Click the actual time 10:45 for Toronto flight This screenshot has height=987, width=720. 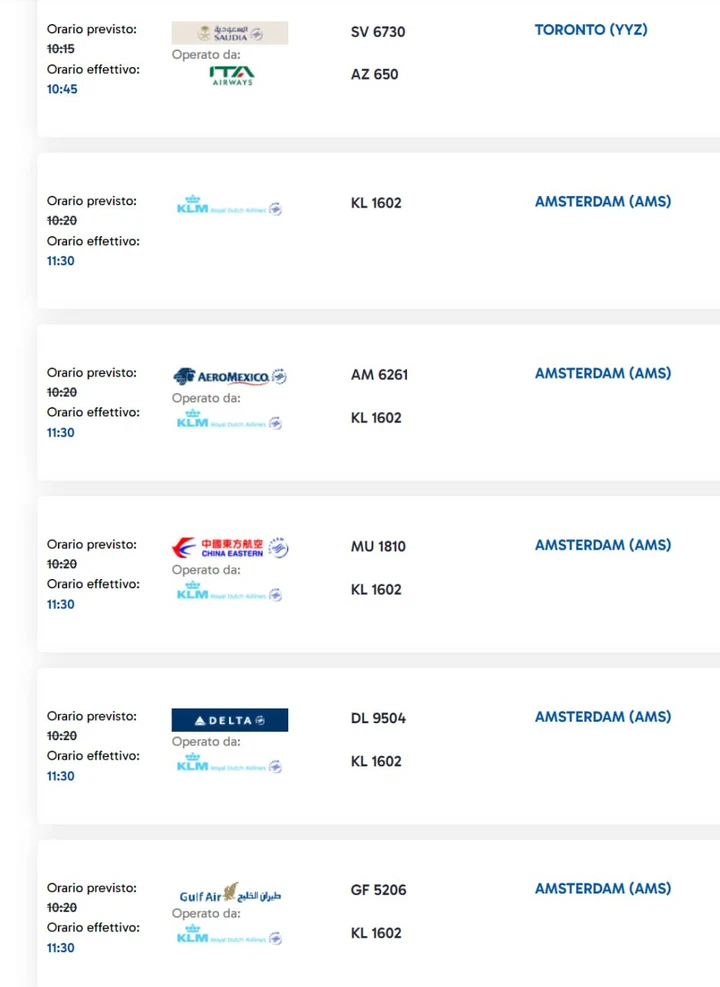pos(62,89)
